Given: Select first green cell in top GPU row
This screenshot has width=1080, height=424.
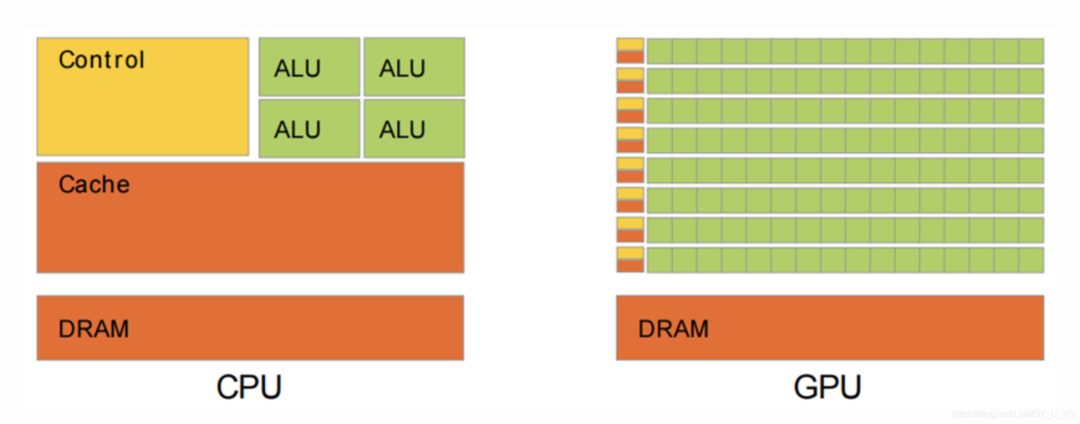Looking at the screenshot, I should click(659, 50).
